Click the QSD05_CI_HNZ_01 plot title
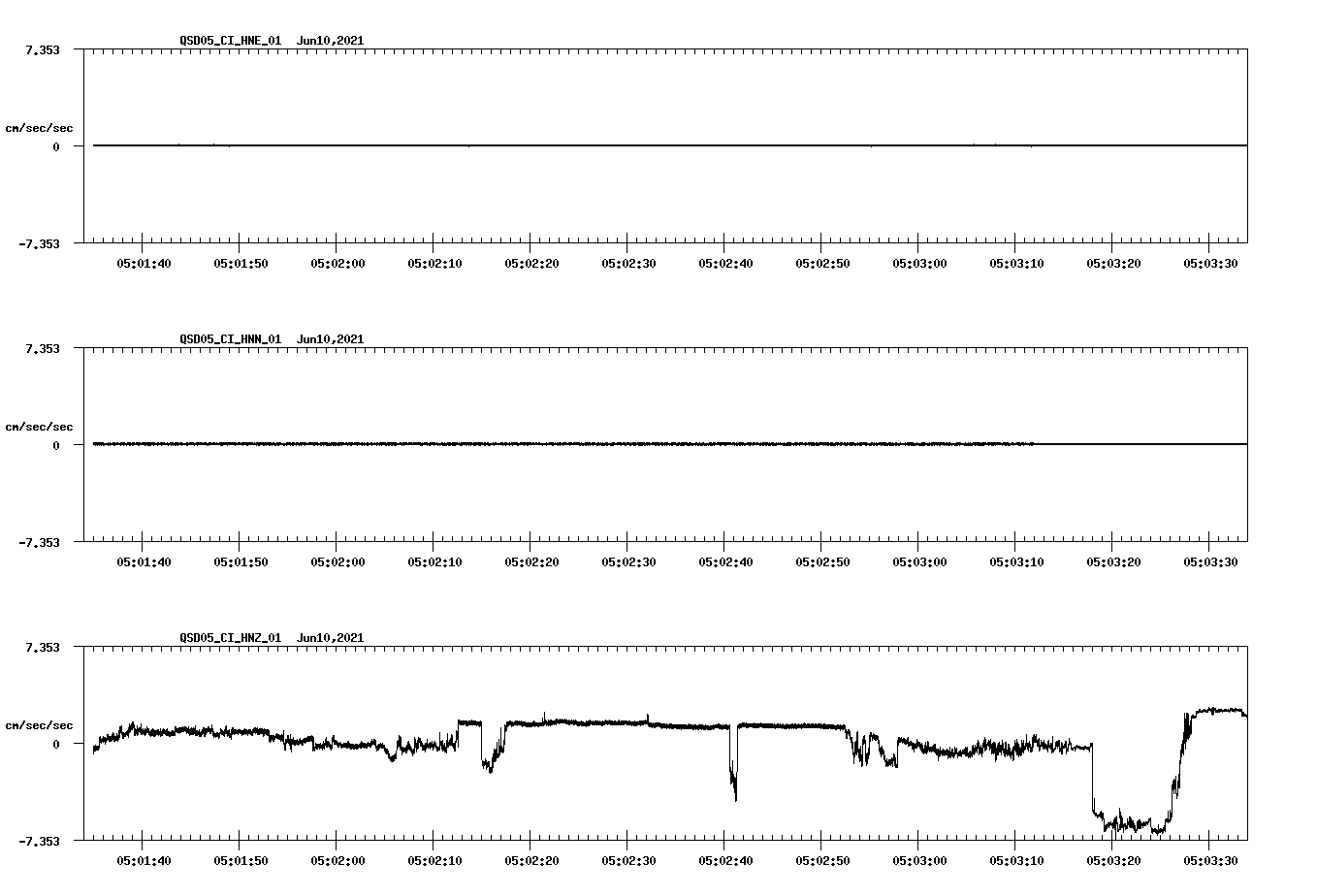This screenshot has width=1317, height=896. [x=272, y=637]
